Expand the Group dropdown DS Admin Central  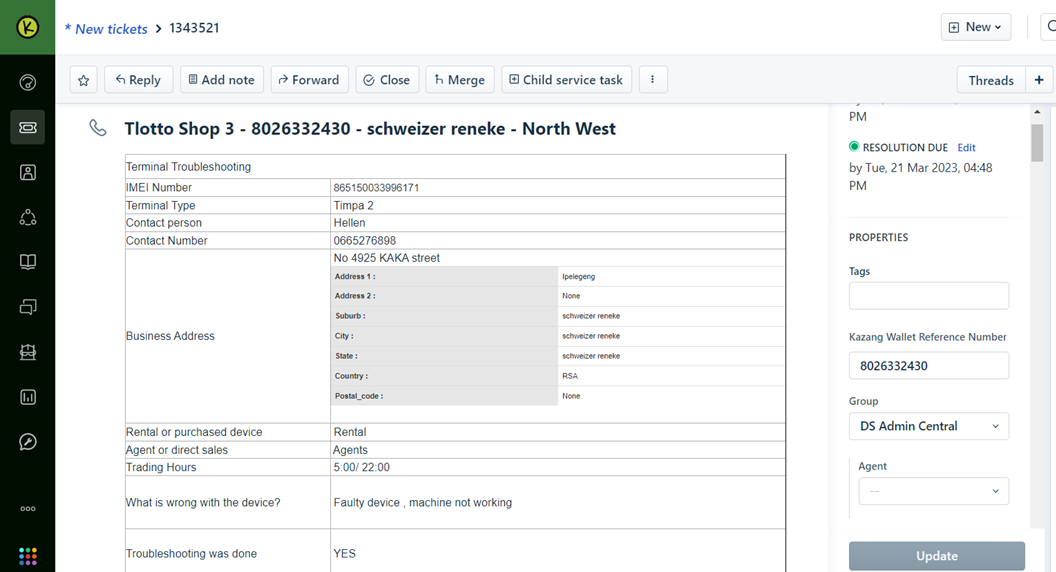click(x=929, y=426)
